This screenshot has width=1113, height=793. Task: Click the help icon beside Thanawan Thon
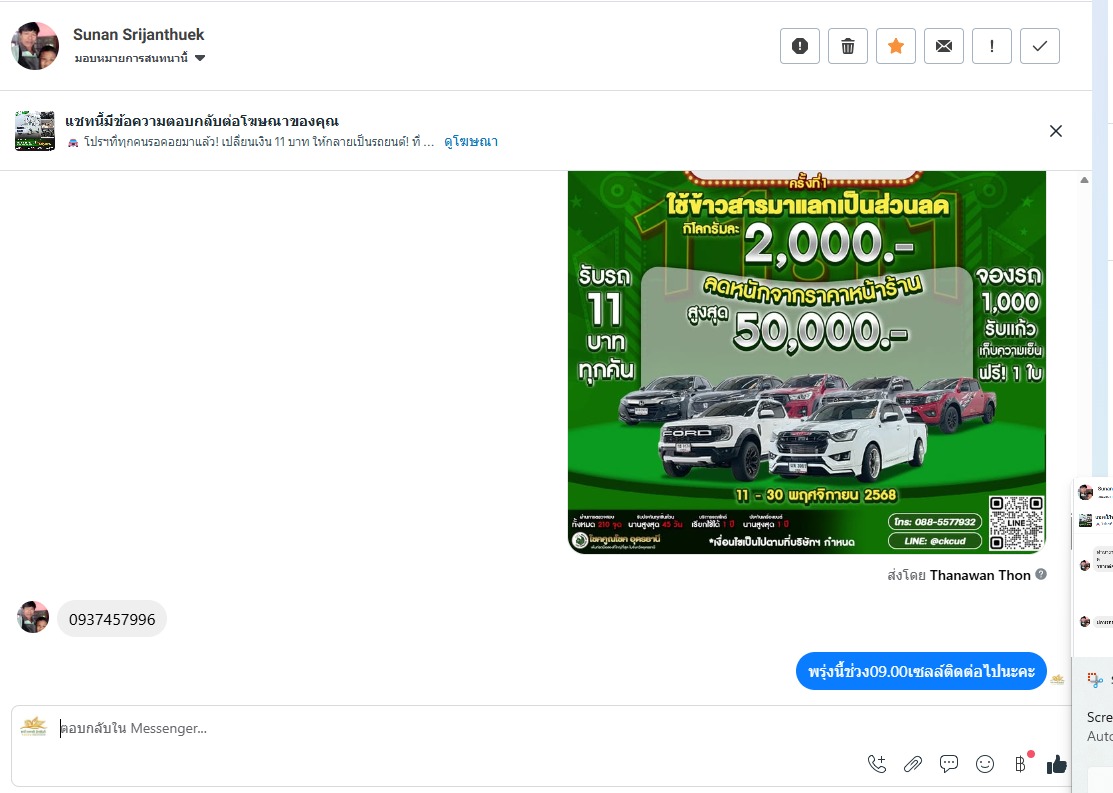click(1041, 574)
